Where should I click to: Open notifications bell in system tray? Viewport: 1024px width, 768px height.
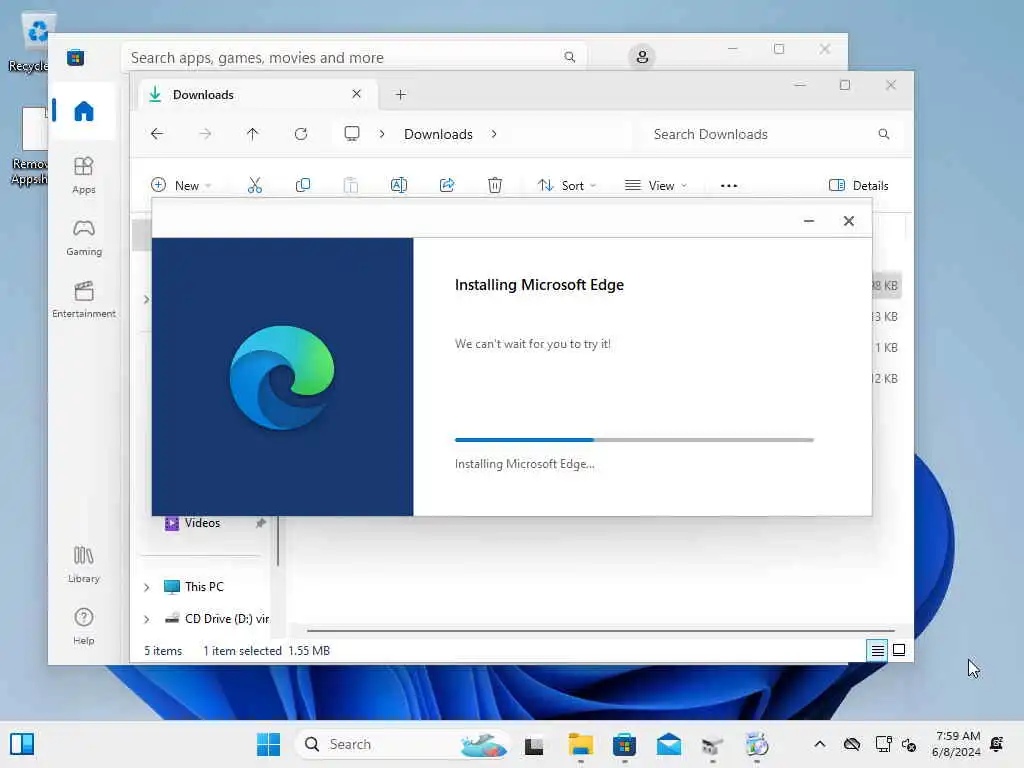pos(997,744)
